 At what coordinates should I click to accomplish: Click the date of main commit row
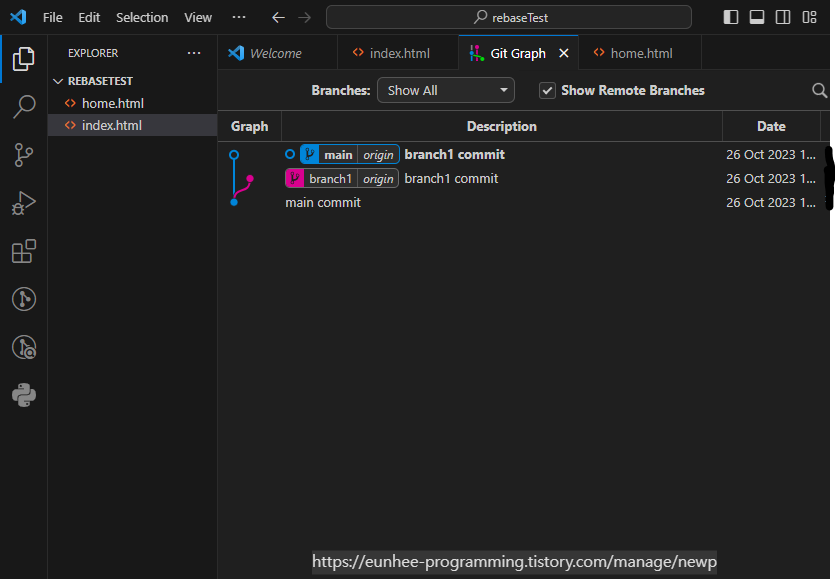coord(771,202)
